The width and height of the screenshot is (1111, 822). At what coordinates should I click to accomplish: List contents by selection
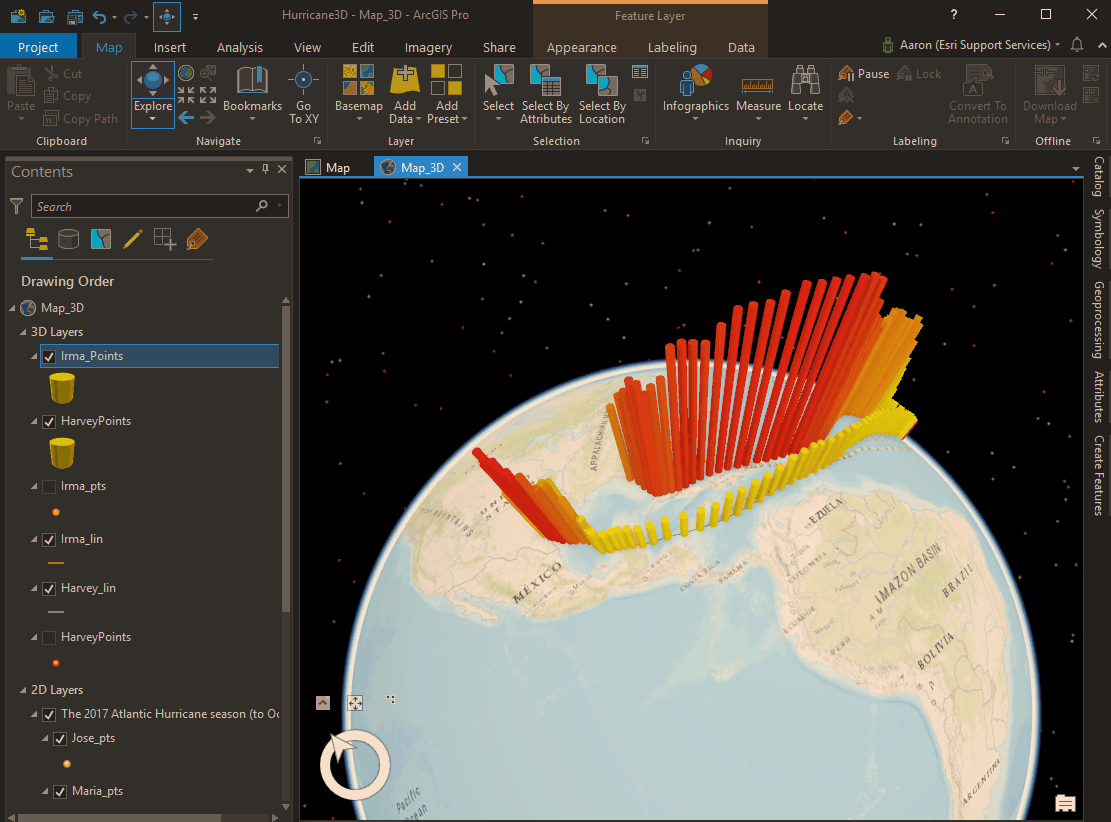point(101,240)
